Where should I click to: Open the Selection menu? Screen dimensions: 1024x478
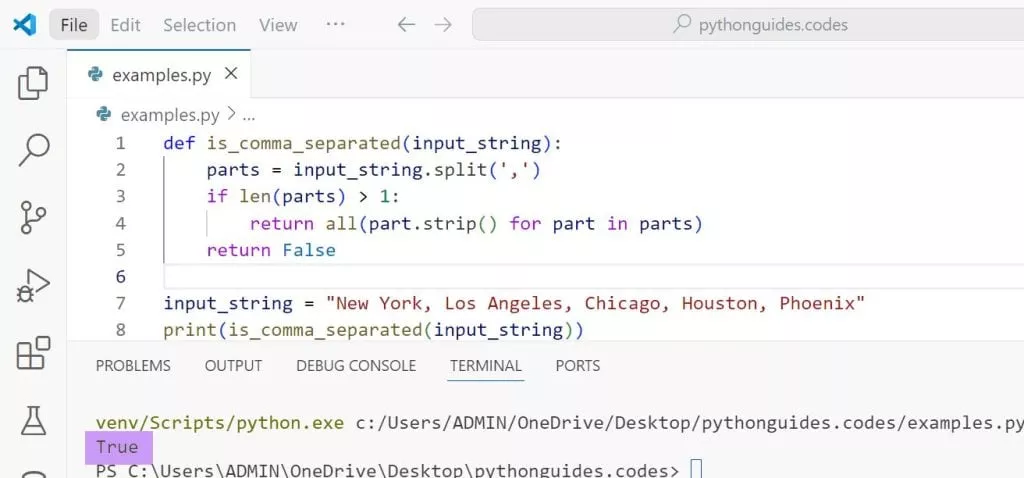199,25
